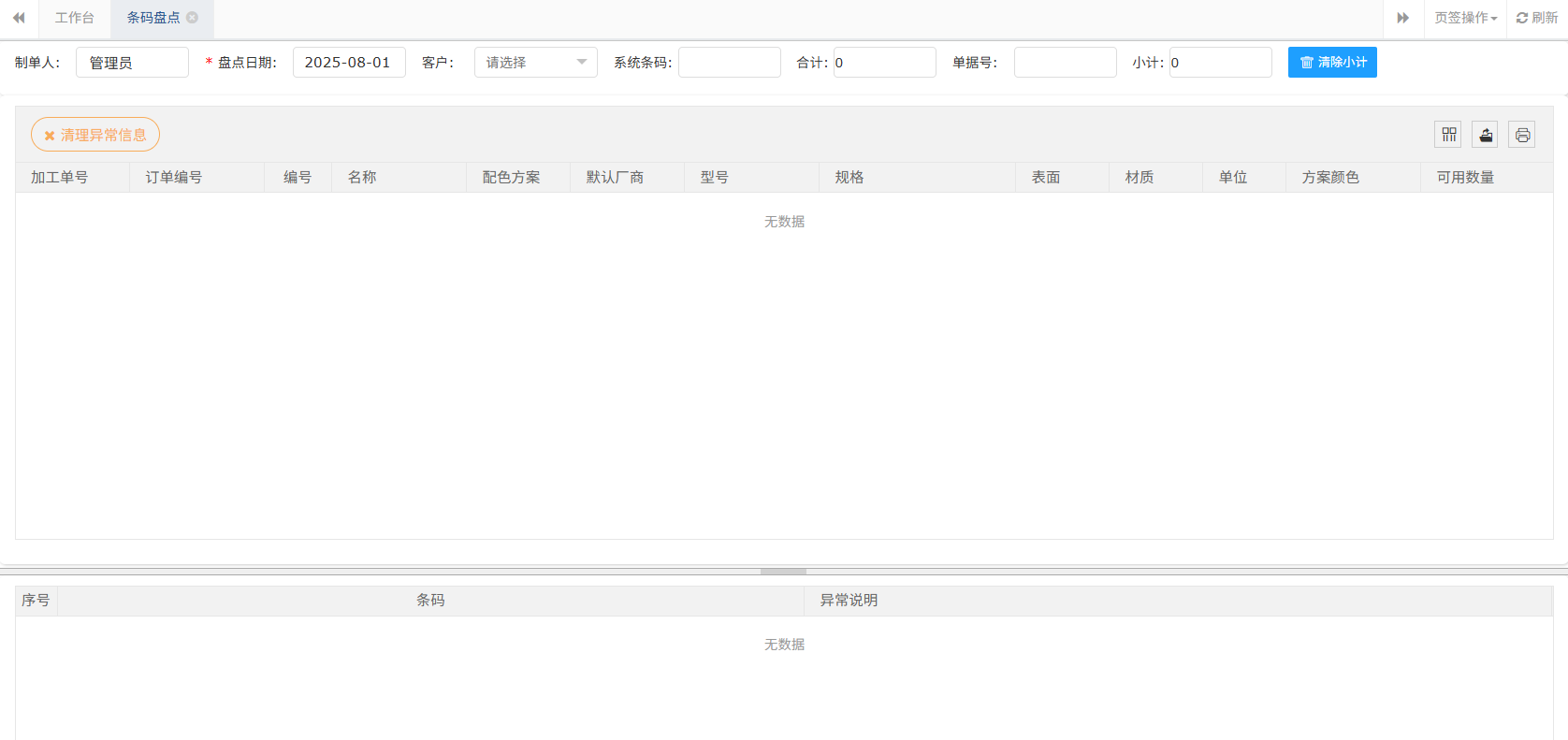The width and height of the screenshot is (1568, 740).
Task: Open the 盘点日期 date field
Action: coord(348,63)
